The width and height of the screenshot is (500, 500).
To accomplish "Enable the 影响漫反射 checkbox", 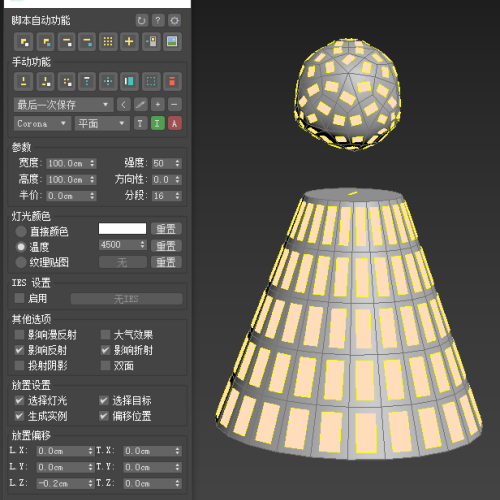I will (x=19, y=334).
